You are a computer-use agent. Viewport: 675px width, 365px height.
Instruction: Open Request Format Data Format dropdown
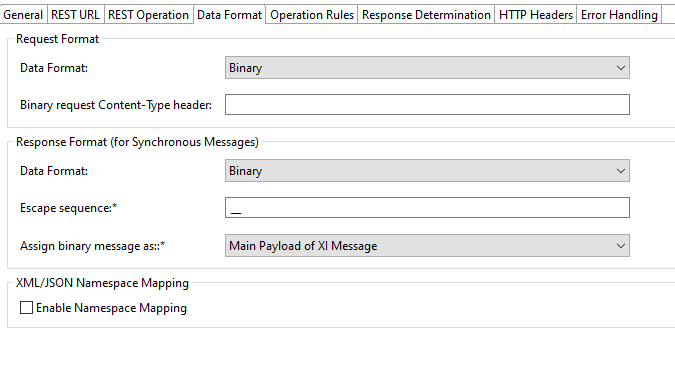click(x=427, y=68)
